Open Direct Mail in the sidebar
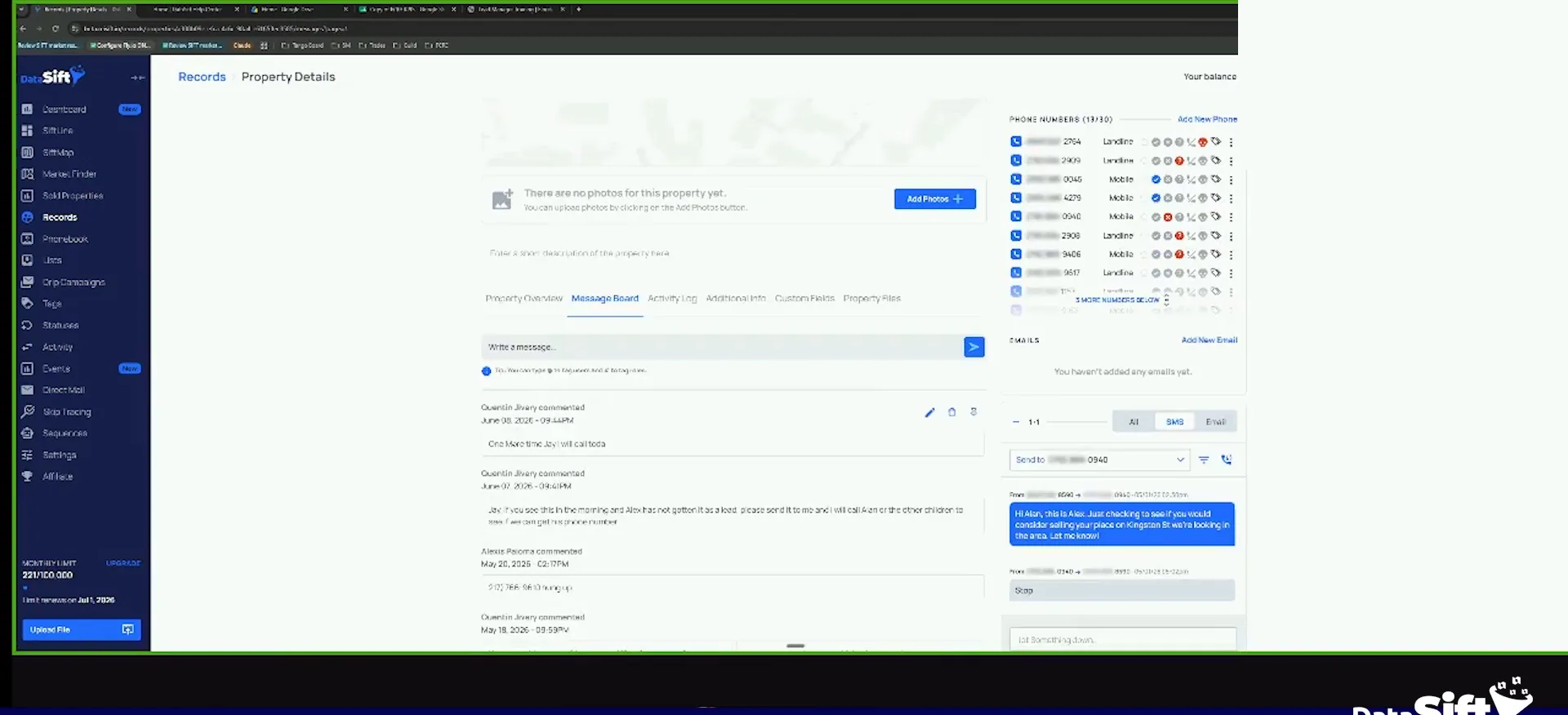The image size is (1568, 715). coord(64,390)
